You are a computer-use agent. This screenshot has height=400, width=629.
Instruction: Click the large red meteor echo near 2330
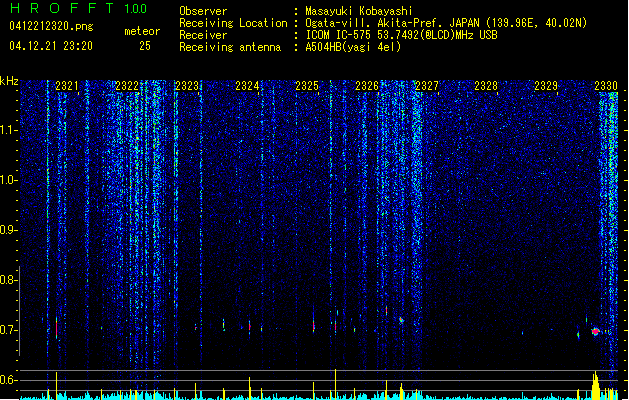(595, 331)
